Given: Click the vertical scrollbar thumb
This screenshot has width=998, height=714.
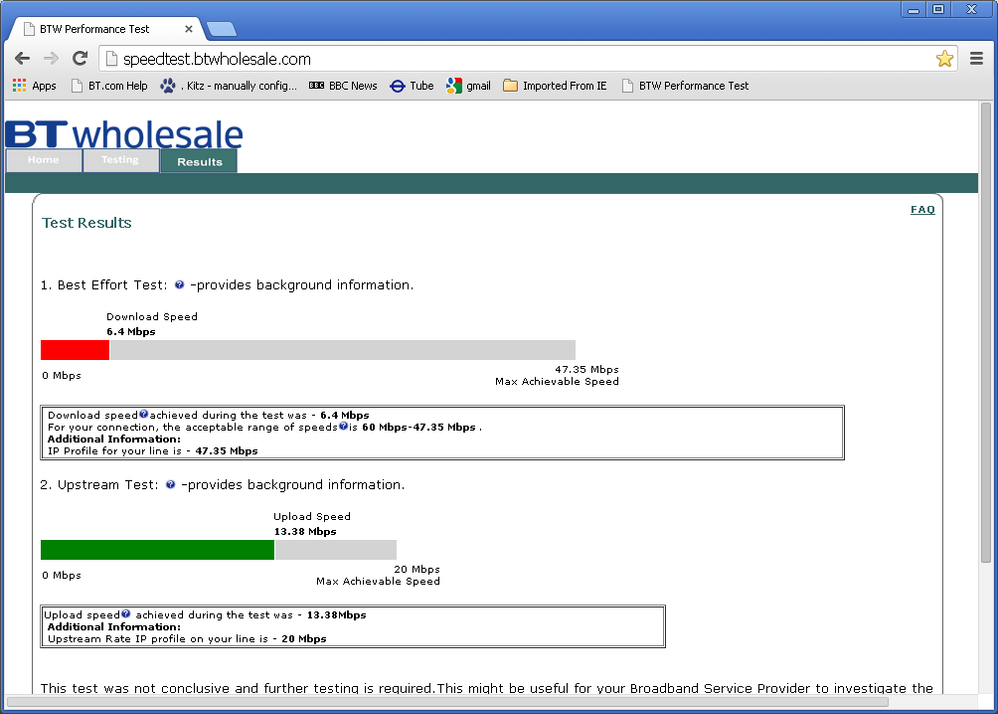Looking at the screenshot, I should [x=986, y=331].
